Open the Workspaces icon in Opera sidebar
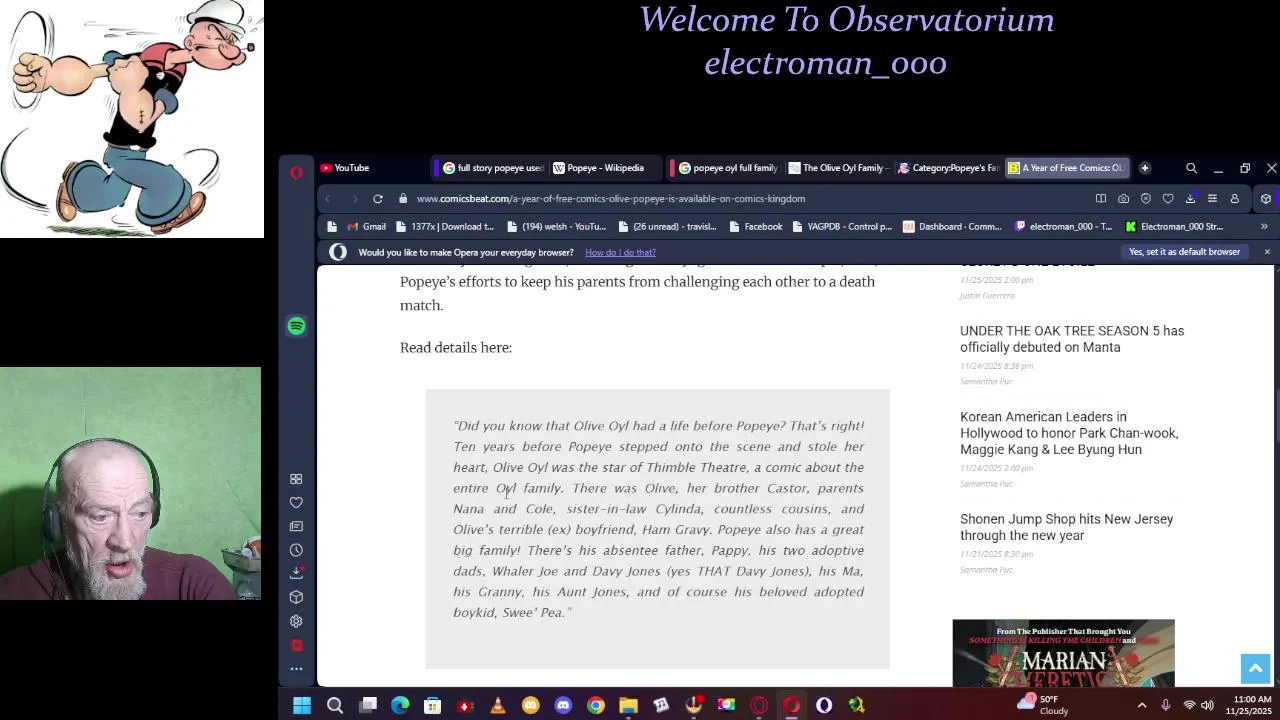This screenshot has height=720, width=1280. pos(296,479)
